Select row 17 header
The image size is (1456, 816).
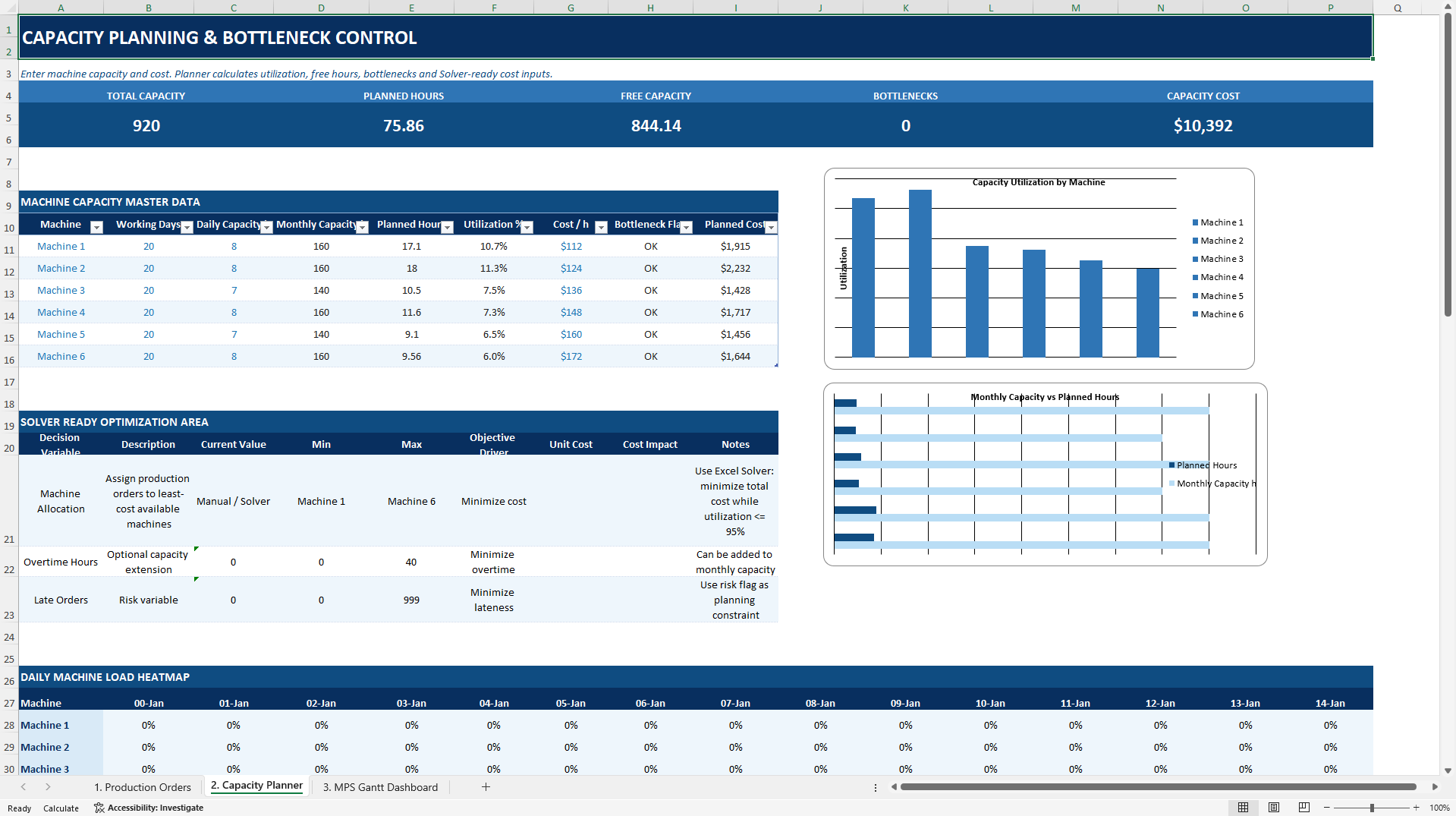click(9, 382)
